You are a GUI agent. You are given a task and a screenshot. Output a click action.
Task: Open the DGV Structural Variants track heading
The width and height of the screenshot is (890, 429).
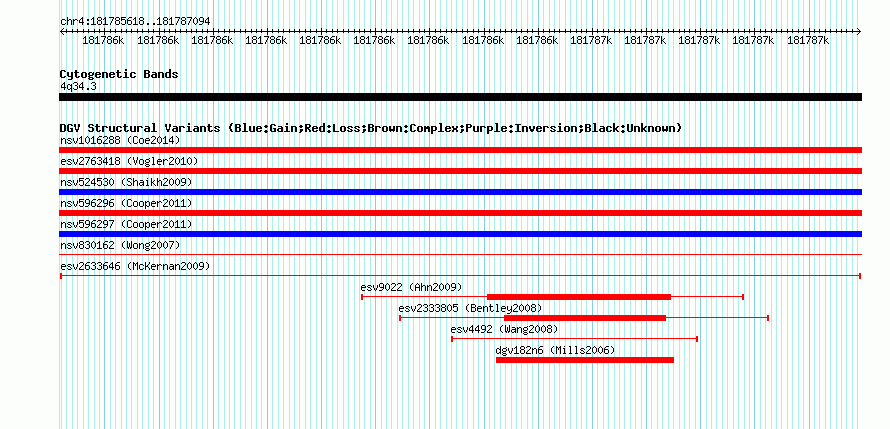pos(371,128)
